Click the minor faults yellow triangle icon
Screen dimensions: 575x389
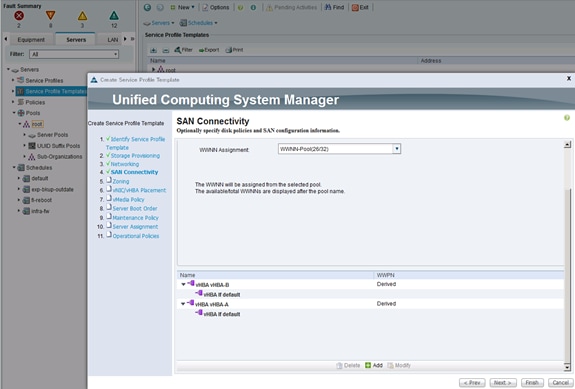coord(83,16)
